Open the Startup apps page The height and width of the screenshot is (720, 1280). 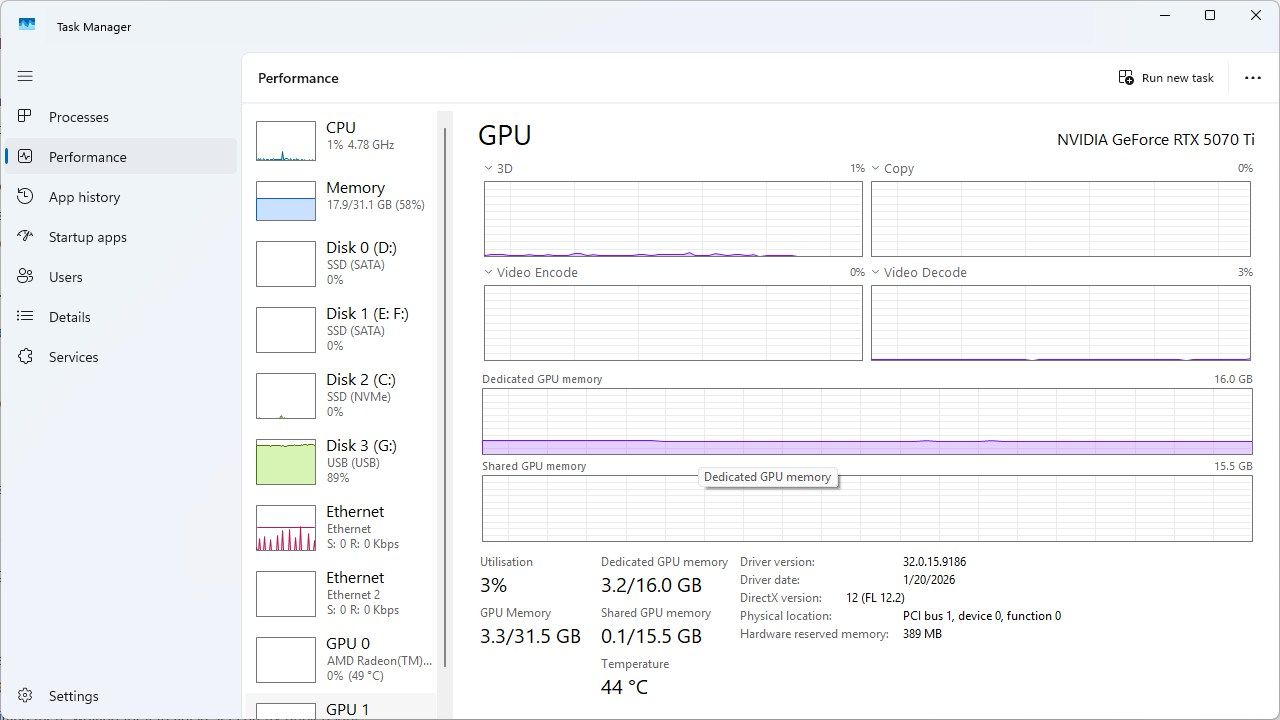[x=121, y=237]
